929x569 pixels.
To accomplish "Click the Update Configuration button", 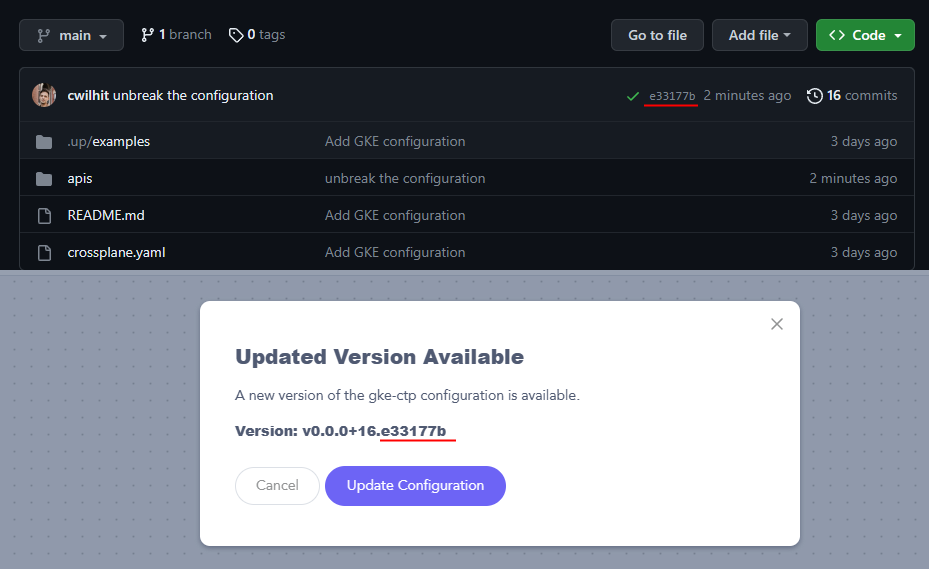I will click(x=415, y=486).
